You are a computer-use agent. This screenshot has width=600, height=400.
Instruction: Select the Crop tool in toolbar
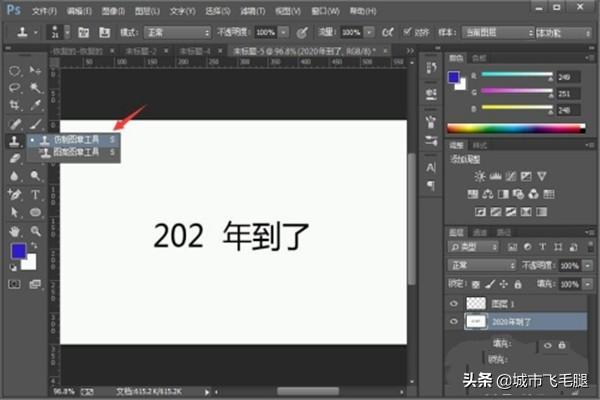(15, 105)
